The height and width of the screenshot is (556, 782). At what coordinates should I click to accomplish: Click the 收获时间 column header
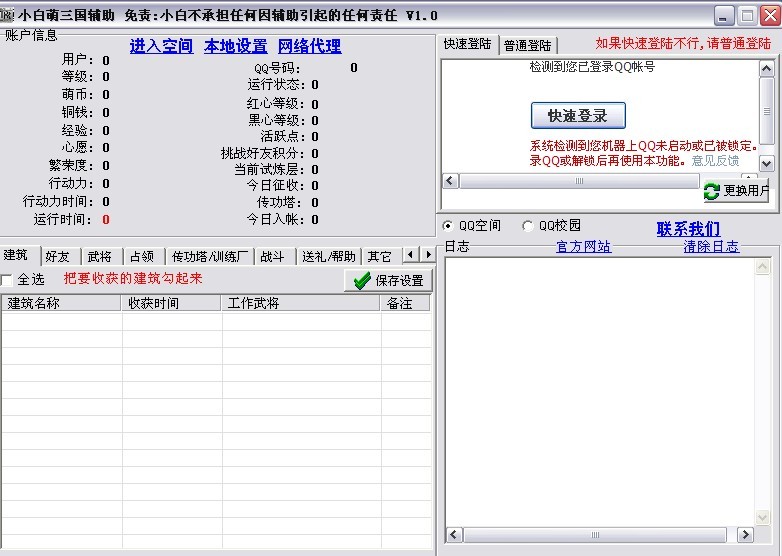(x=154, y=303)
